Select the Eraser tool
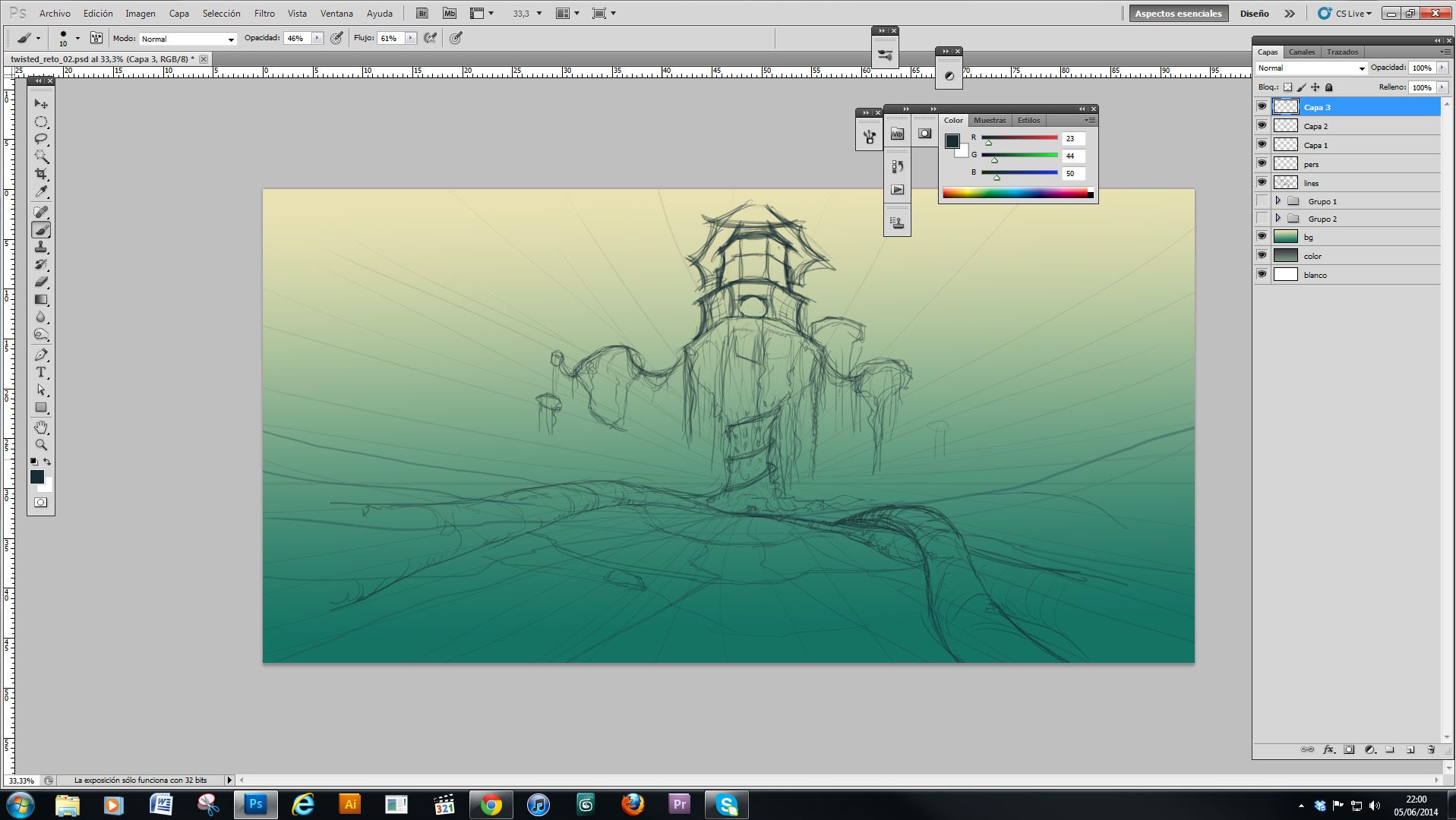 coord(41,282)
